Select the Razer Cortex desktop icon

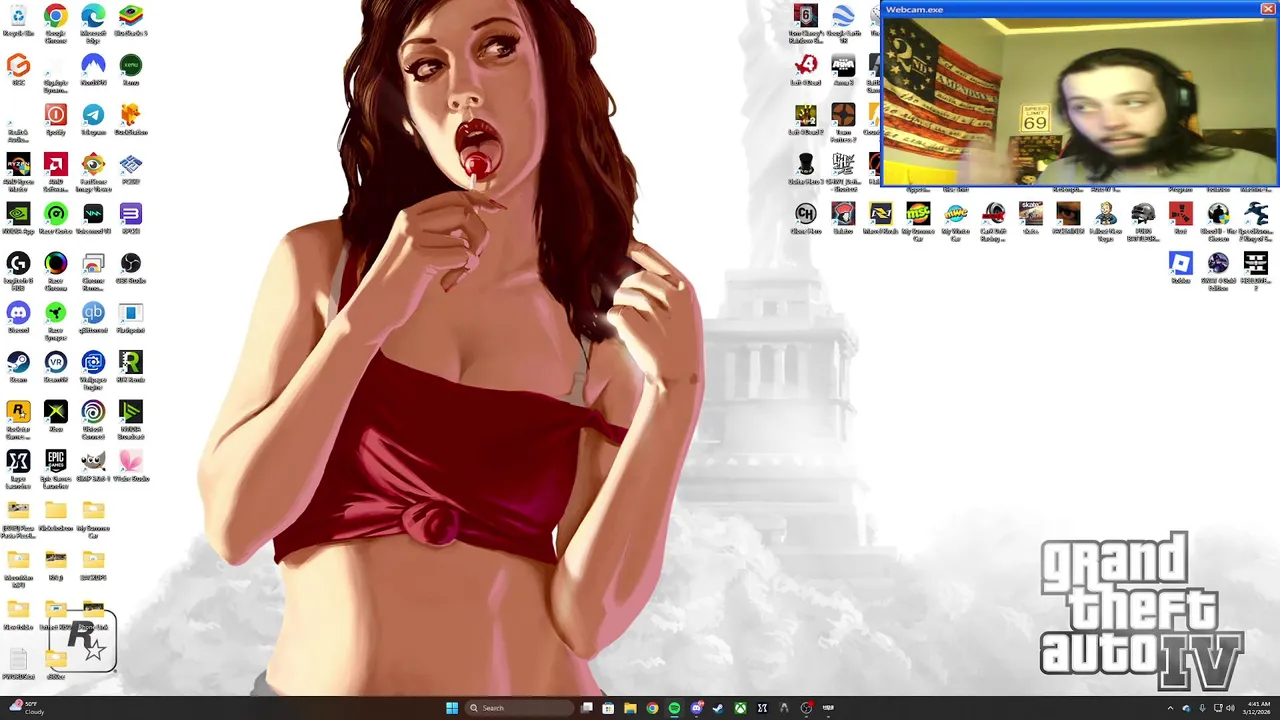(x=56, y=219)
